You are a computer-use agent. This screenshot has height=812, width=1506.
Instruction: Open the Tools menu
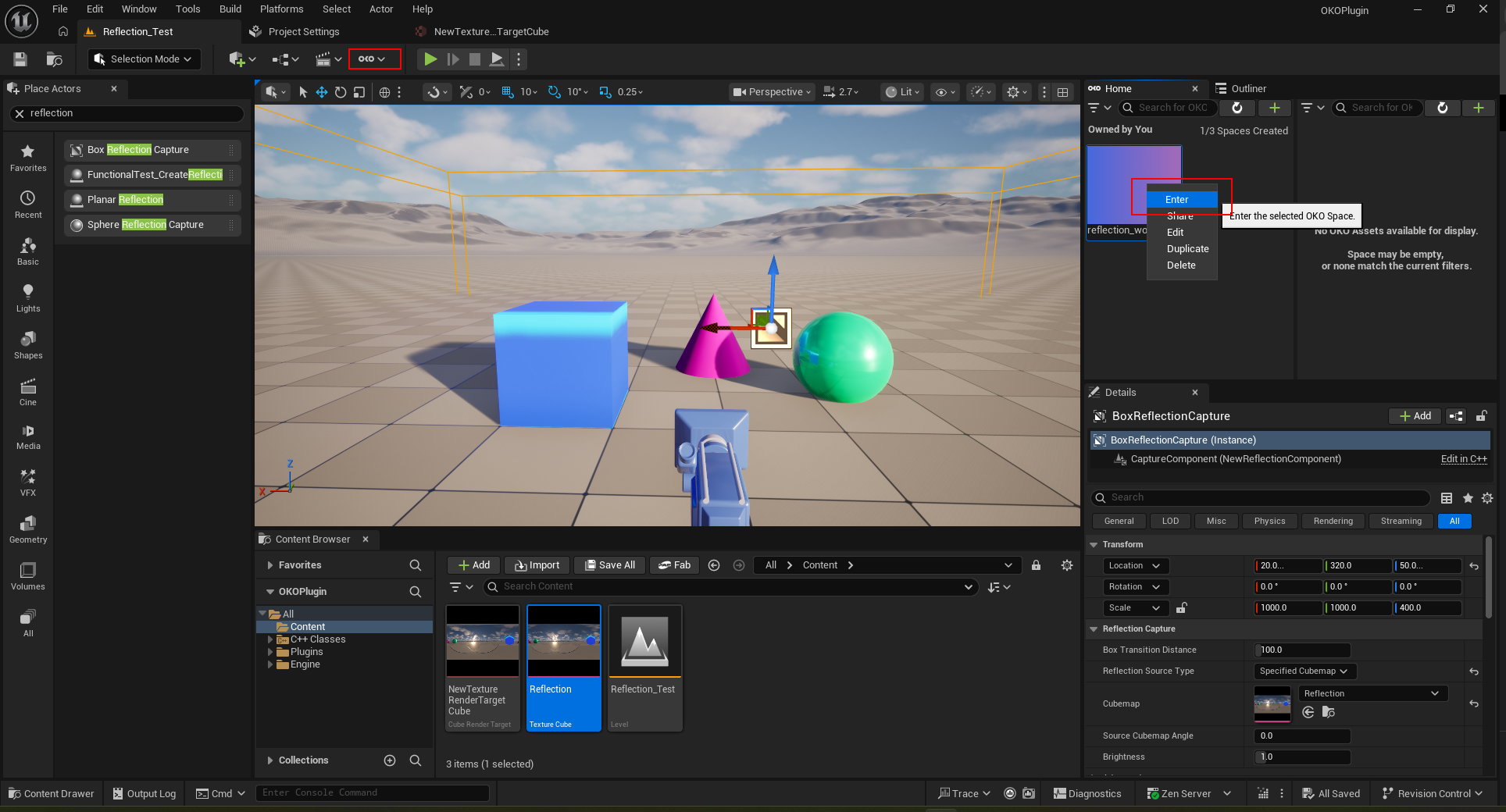click(x=187, y=9)
